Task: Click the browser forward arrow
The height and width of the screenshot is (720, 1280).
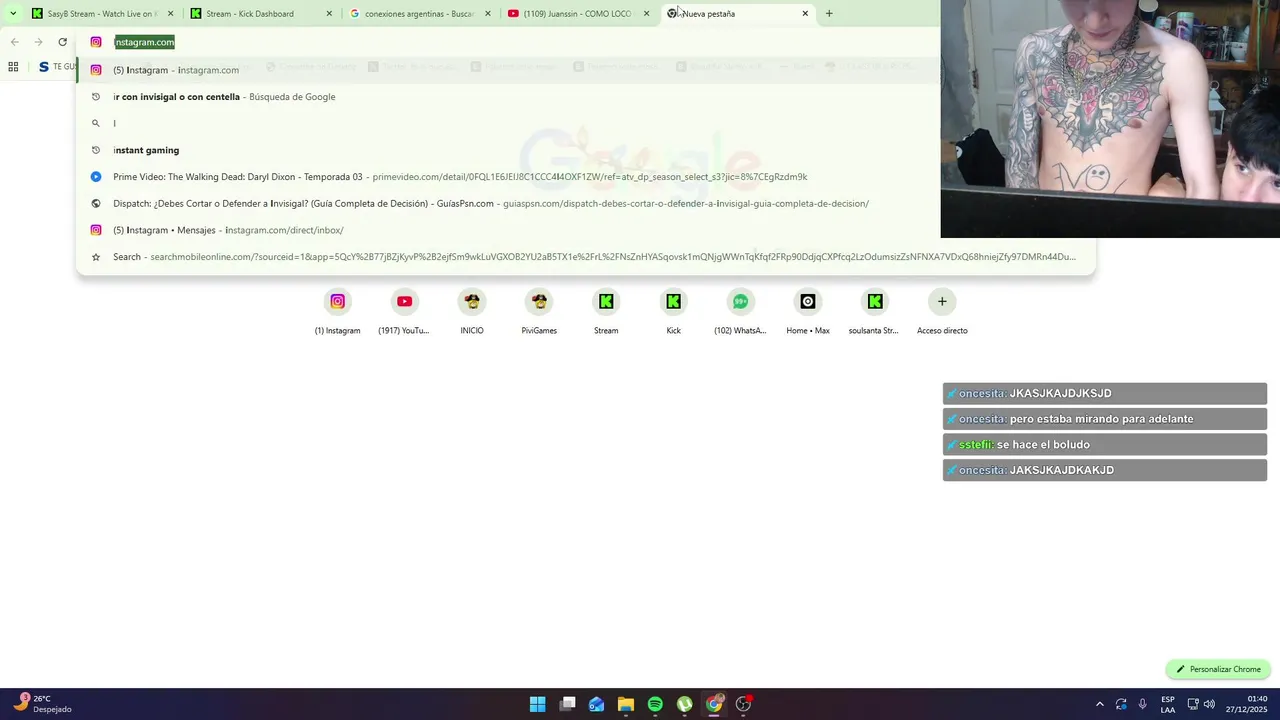Action: (38, 42)
